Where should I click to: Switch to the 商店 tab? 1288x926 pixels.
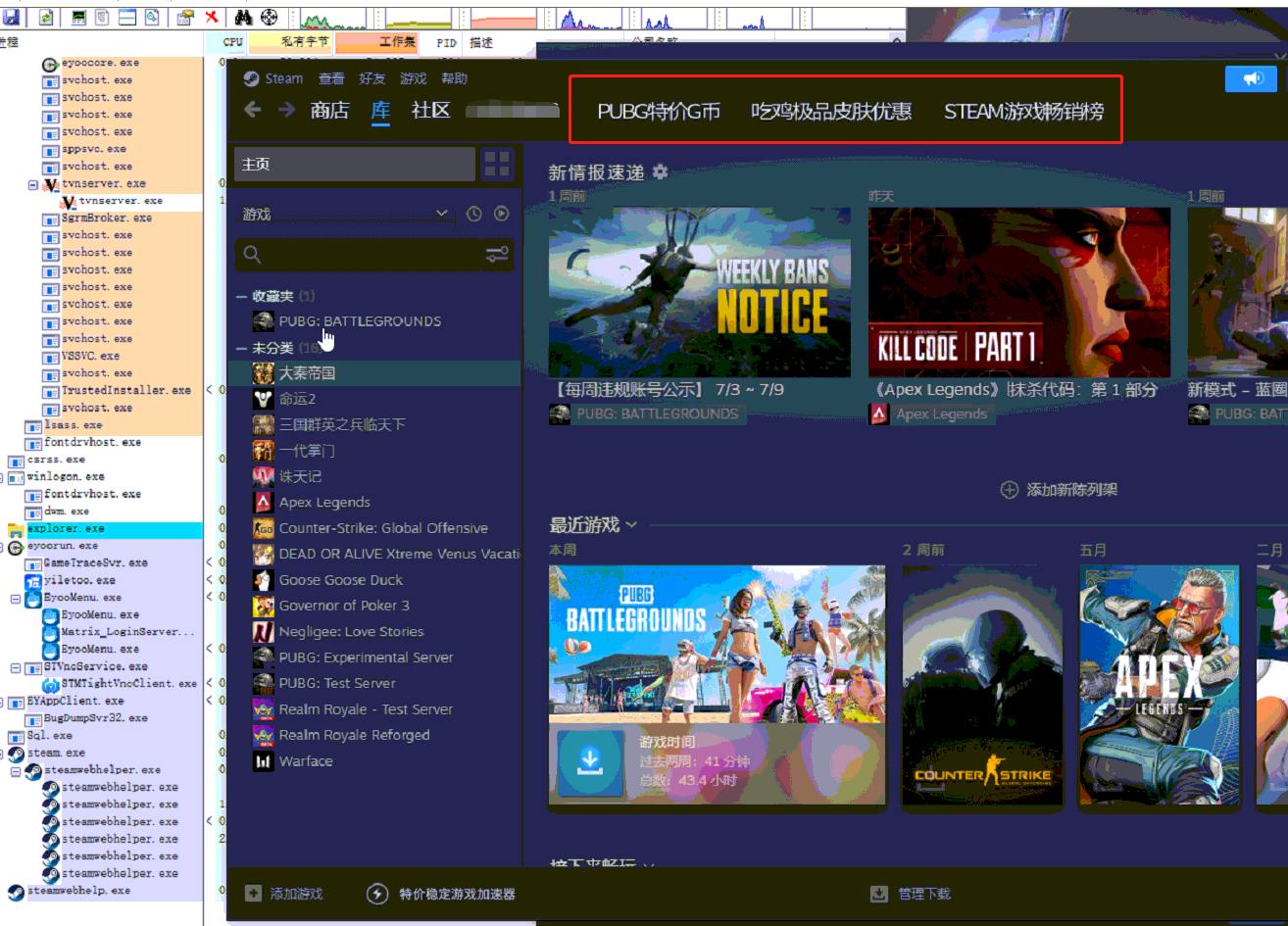[329, 110]
